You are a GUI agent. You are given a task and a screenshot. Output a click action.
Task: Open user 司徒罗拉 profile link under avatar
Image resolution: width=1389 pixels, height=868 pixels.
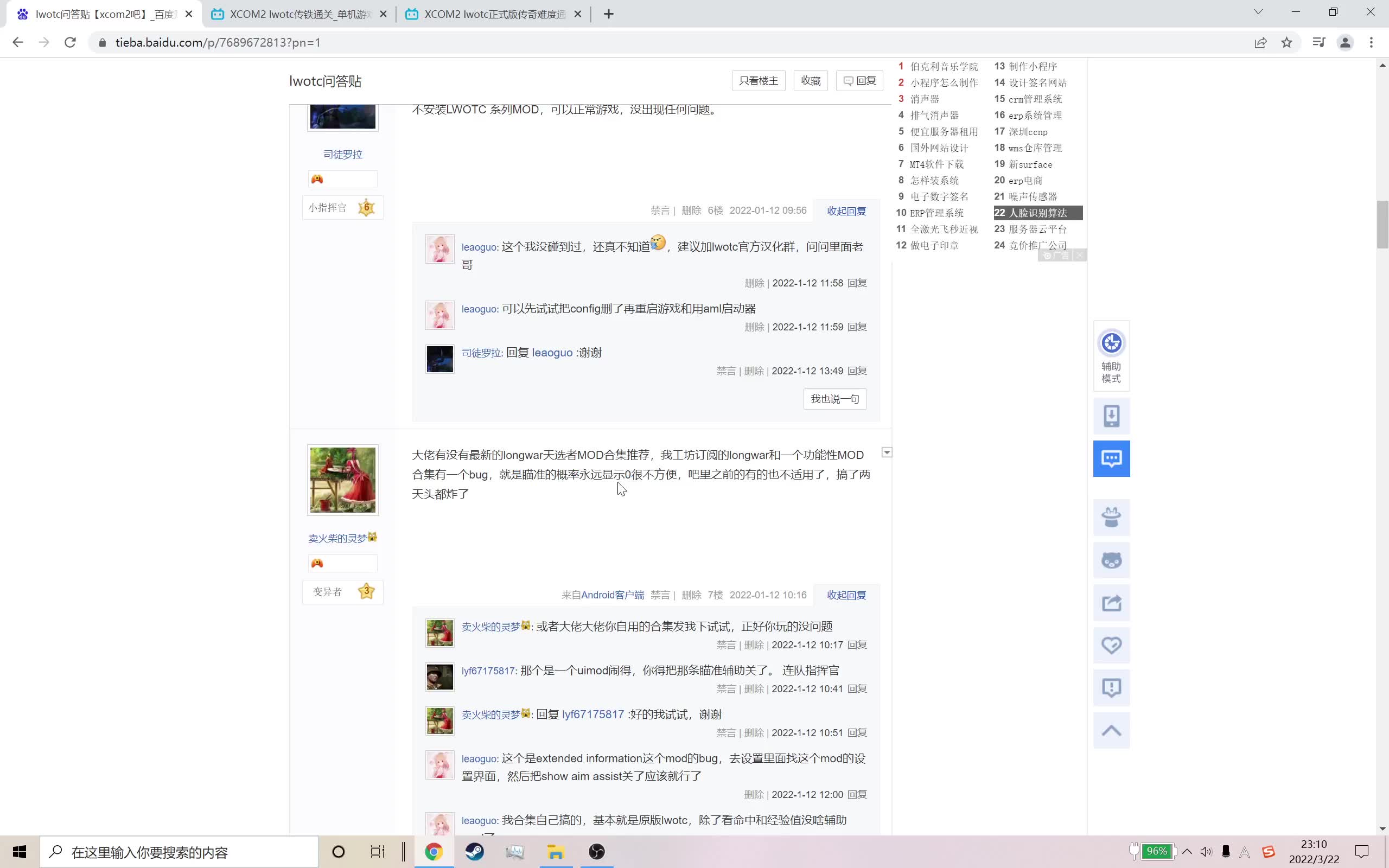pyautogui.click(x=343, y=155)
